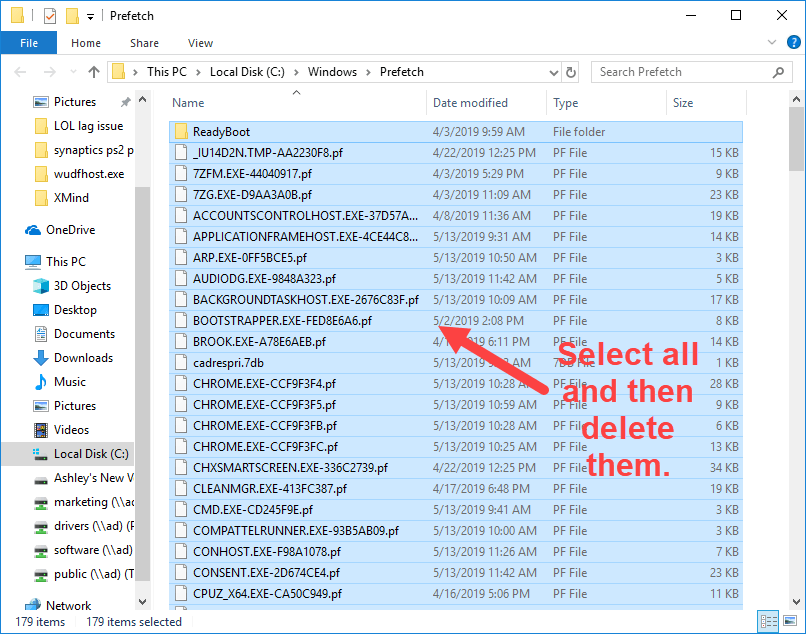
Task: Open the View ribbon tab
Action: (x=200, y=43)
